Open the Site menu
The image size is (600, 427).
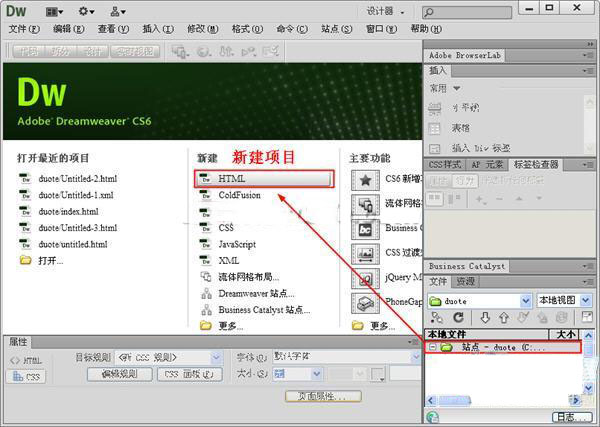(x=337, y=29)
